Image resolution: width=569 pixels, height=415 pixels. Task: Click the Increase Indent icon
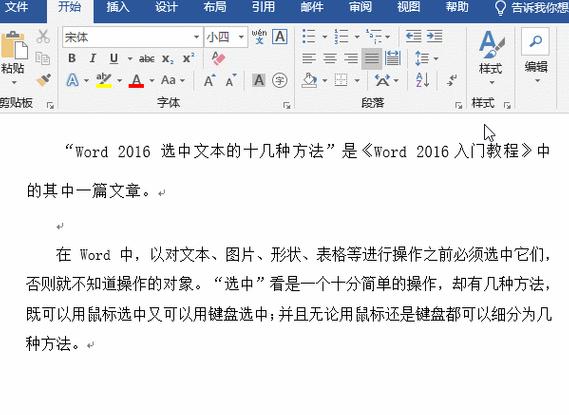(434, 37)
